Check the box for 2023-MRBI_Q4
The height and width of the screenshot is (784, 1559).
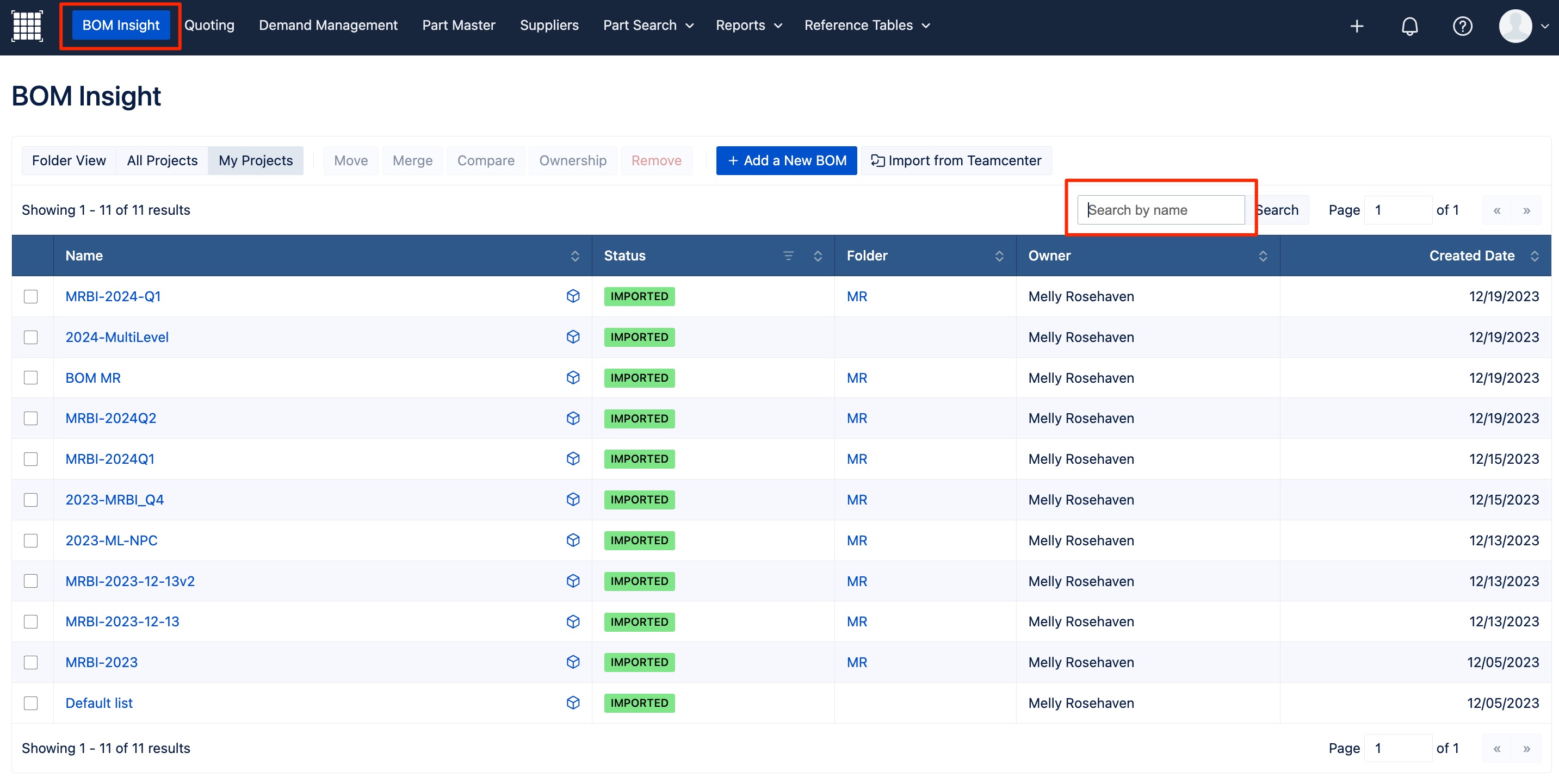click(x=31, y=500)
